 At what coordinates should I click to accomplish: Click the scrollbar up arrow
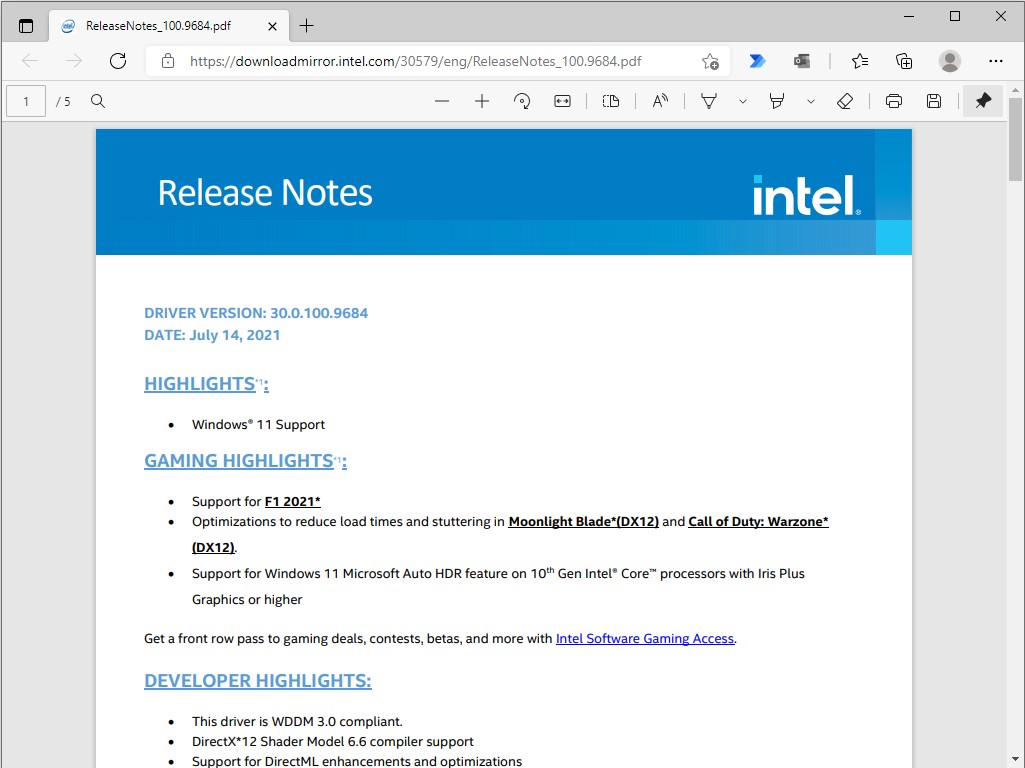pyautogui.click(x=1015, y=90)
